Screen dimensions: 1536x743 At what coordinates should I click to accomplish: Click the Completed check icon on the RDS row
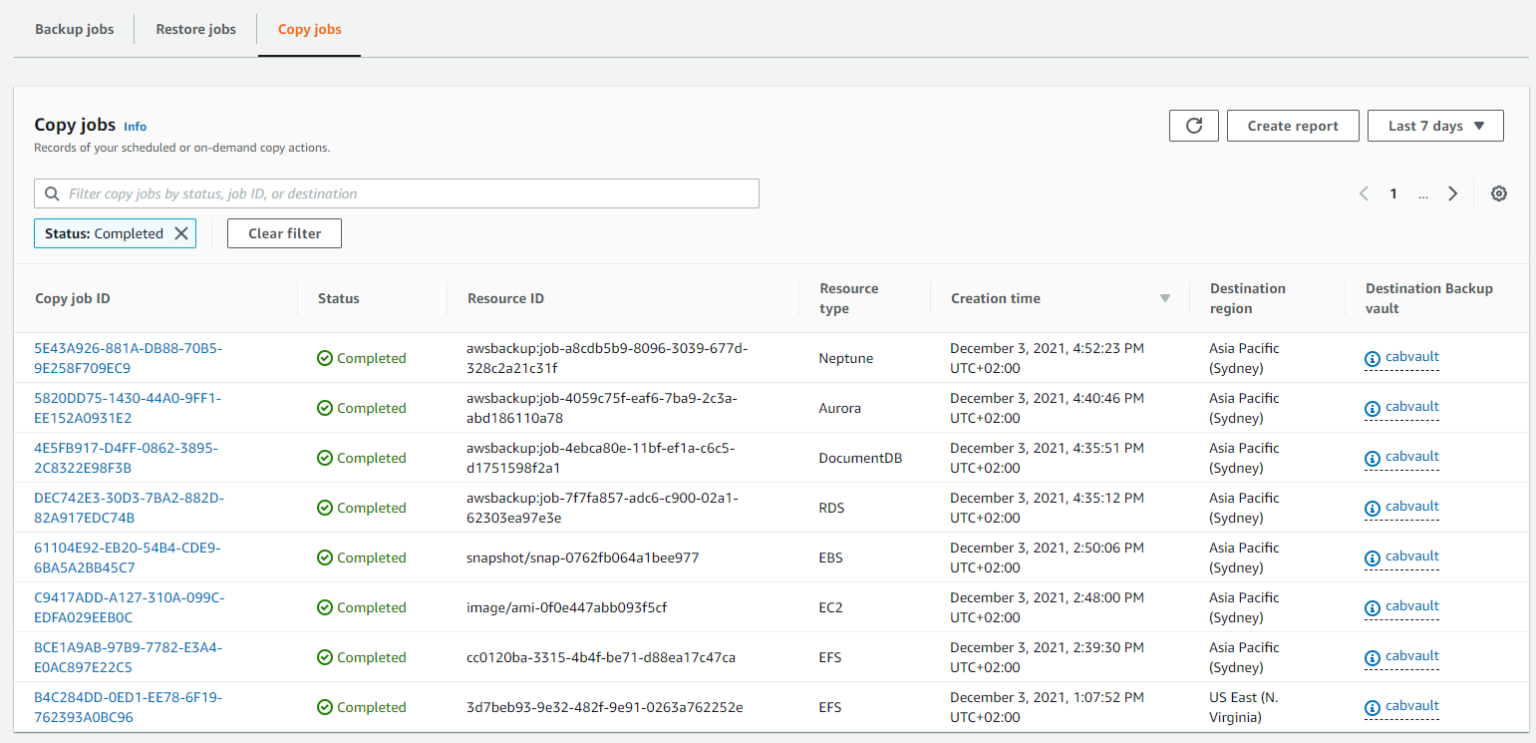point(324,507)
